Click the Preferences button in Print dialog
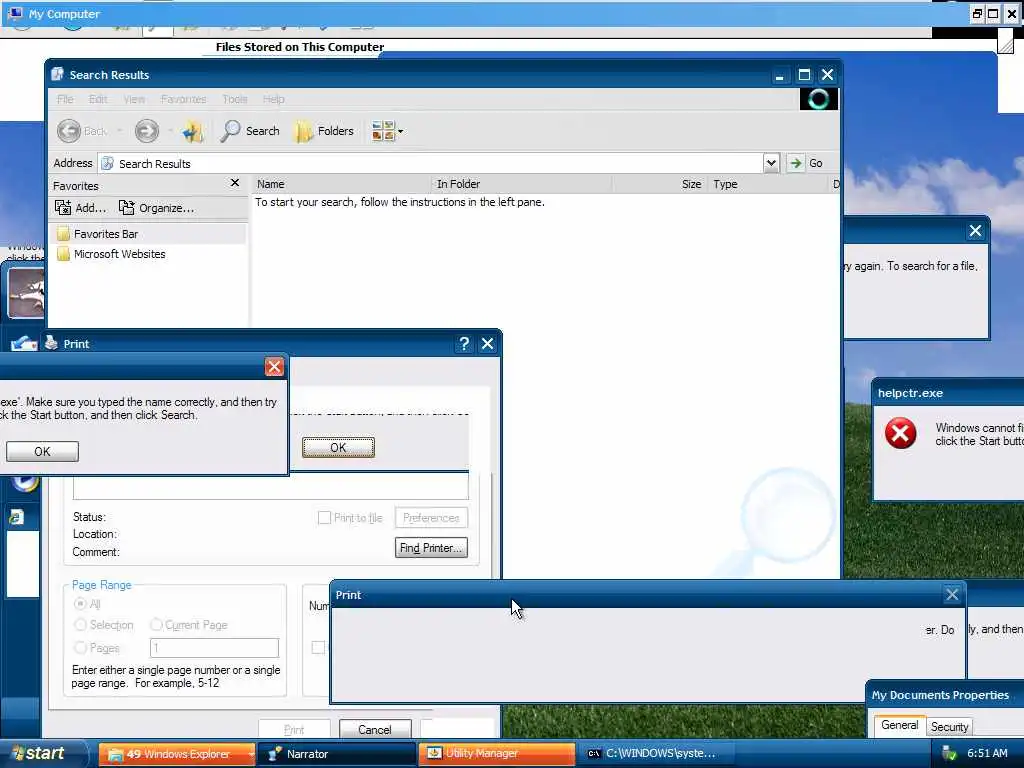Viewport: 1024px width, 768px height. point(431,518)
